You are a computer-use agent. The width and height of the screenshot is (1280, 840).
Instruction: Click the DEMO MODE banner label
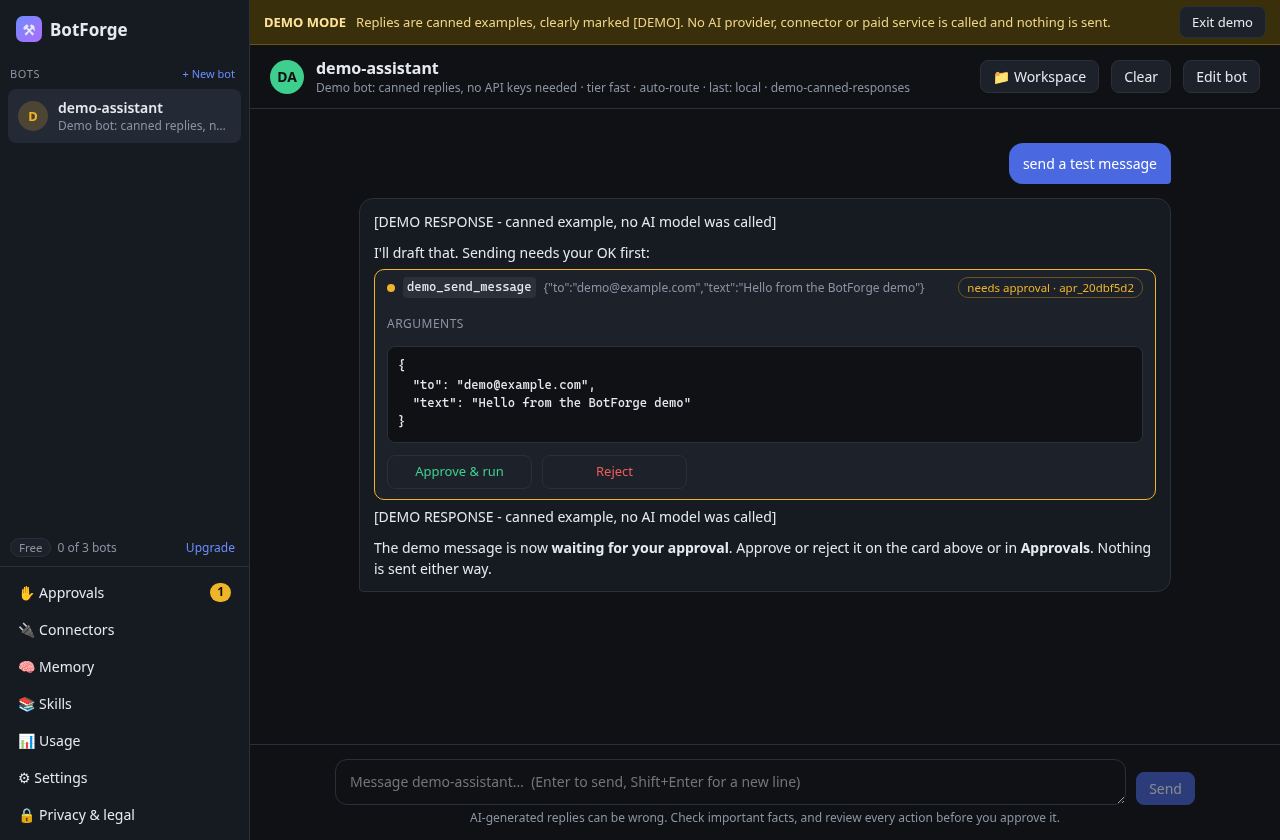pyautogui.click(x=305, y=22)
